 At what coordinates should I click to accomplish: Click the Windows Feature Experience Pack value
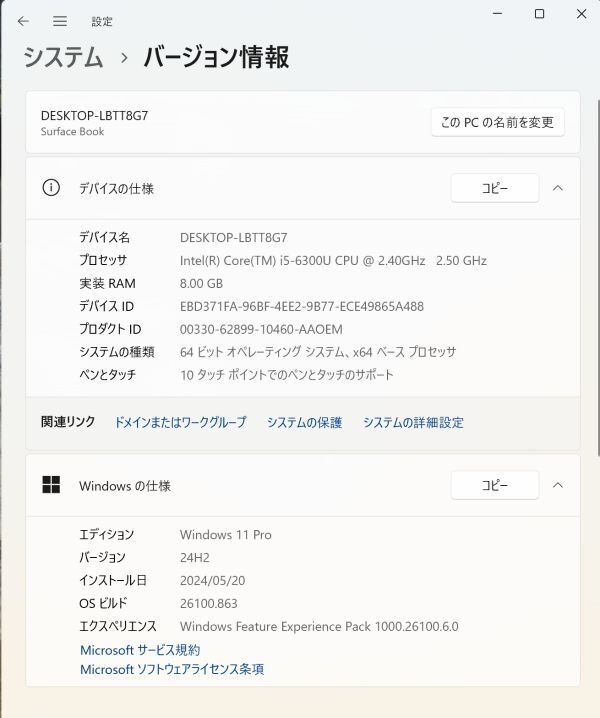pyautogui.click(x=319, y=626)
